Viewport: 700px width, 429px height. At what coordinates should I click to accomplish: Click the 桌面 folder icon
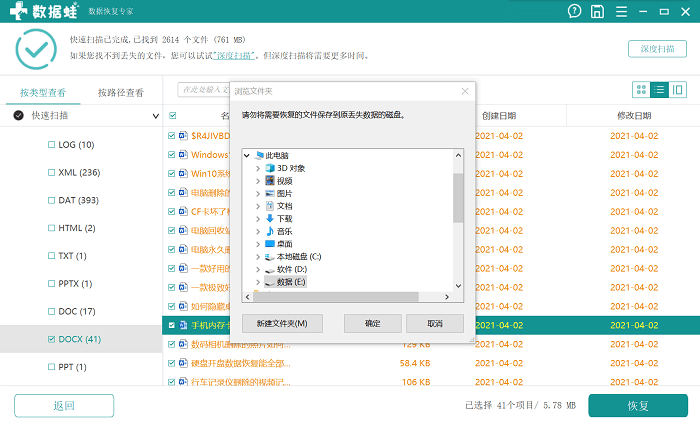[270, 244]
